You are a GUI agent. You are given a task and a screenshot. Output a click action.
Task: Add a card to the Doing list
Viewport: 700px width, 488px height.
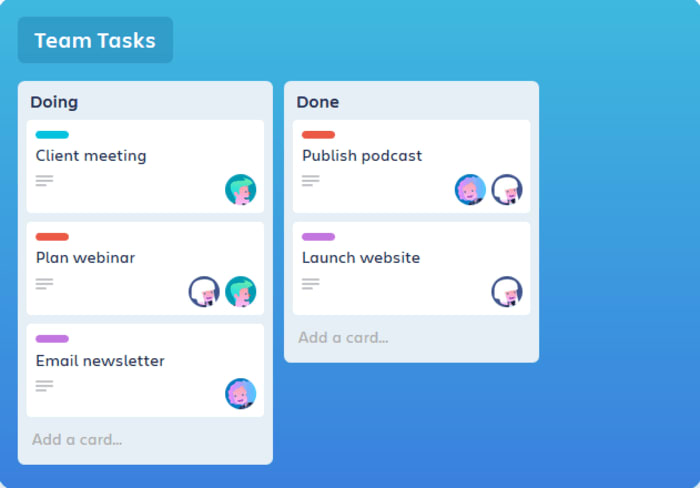[77, 440]
